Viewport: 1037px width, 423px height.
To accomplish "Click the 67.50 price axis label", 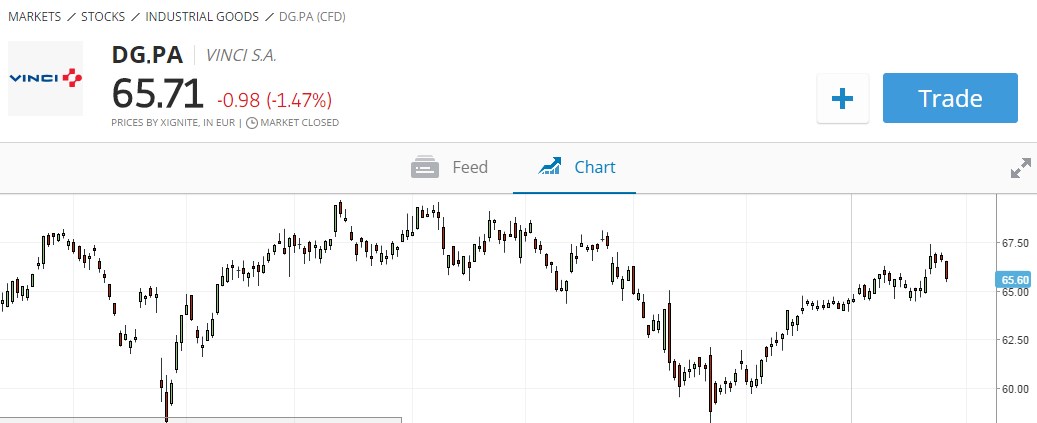I will click(x=1016, y=243).
